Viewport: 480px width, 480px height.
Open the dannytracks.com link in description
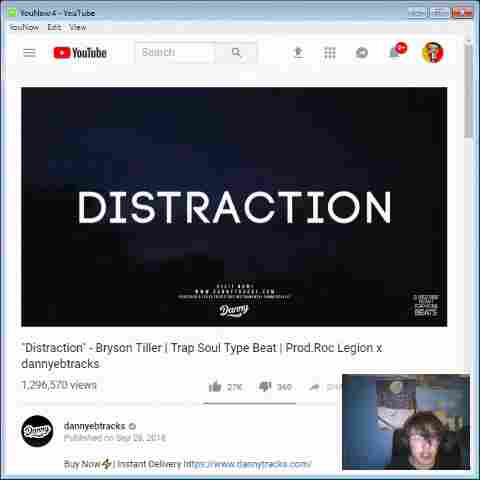pyautogui.click(x=248, y=464)
